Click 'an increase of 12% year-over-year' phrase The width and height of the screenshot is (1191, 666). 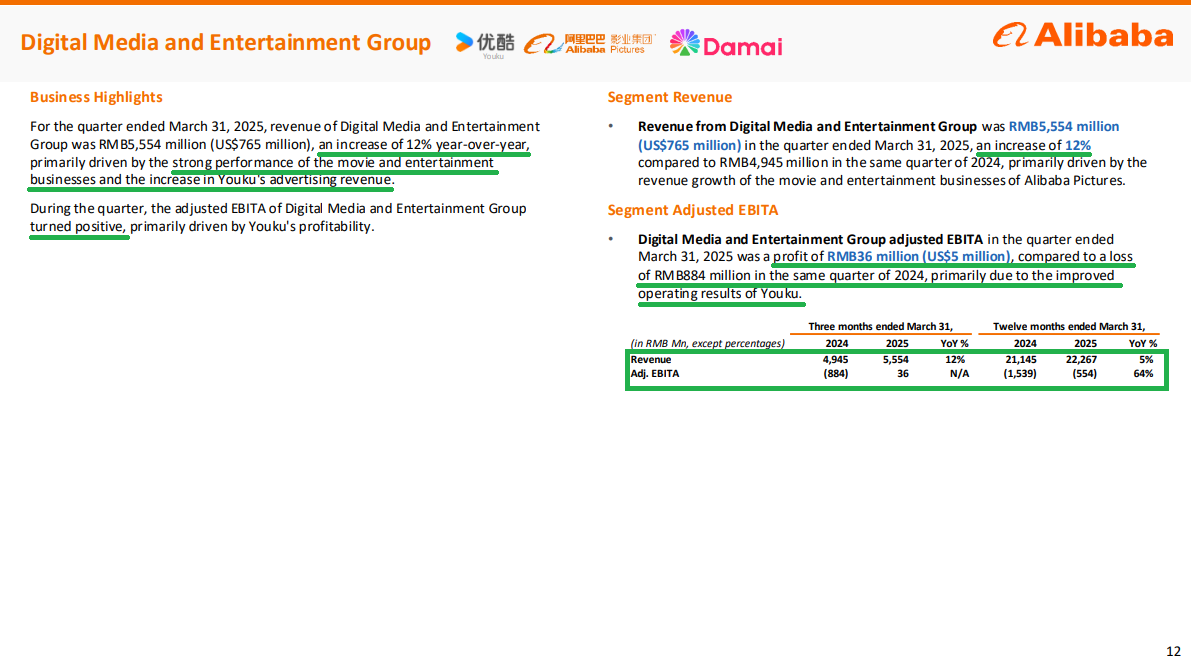coord(424,144)
